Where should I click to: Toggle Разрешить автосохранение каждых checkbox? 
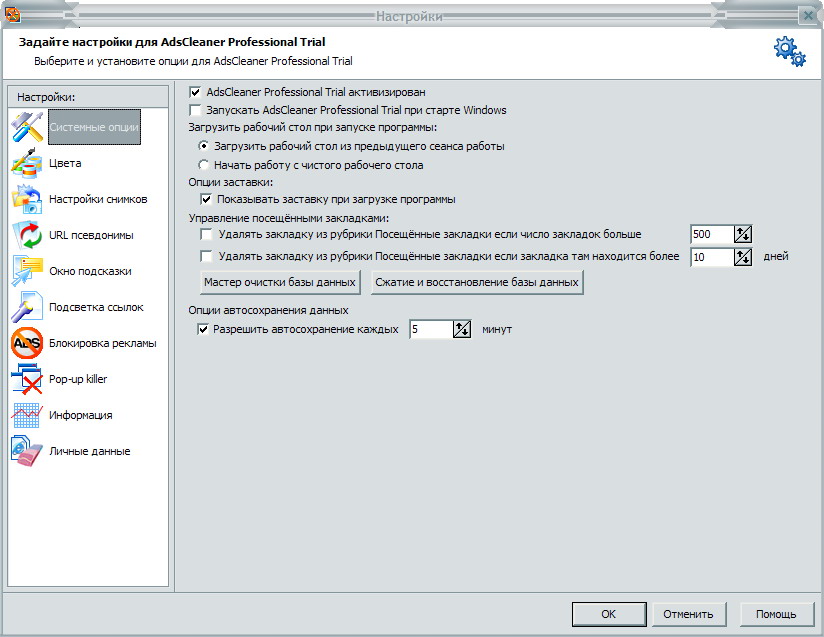tap(202, 330)
